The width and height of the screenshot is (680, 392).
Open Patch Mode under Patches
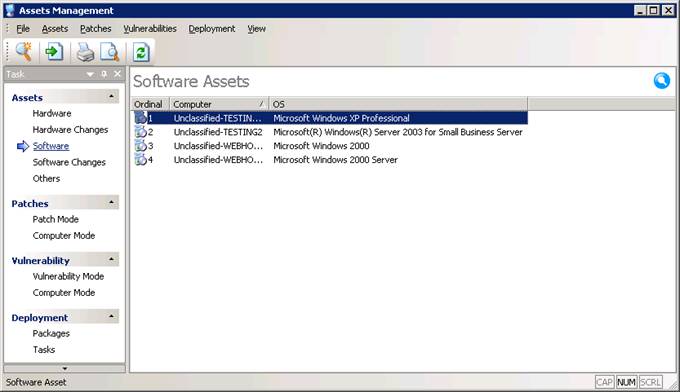[x=56, y=219]
